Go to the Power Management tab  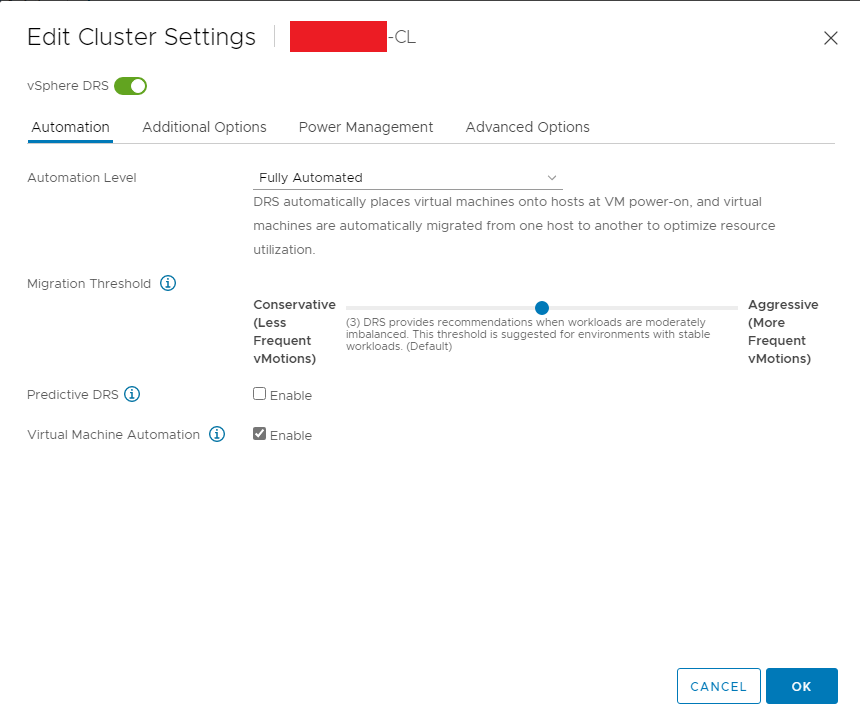pos(366,127)
